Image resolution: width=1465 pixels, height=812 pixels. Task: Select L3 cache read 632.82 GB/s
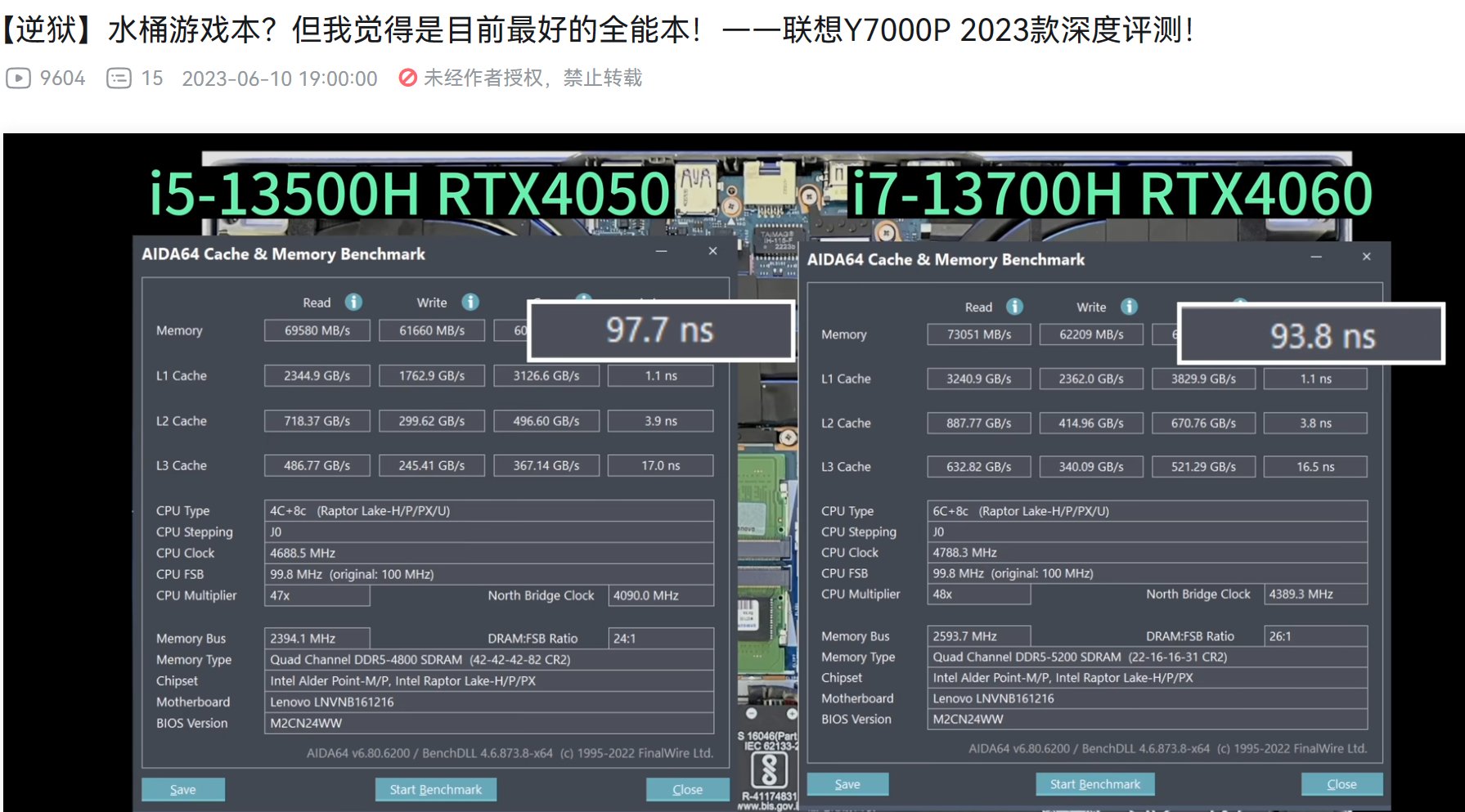pyautogui.click(x=979, y=467)
